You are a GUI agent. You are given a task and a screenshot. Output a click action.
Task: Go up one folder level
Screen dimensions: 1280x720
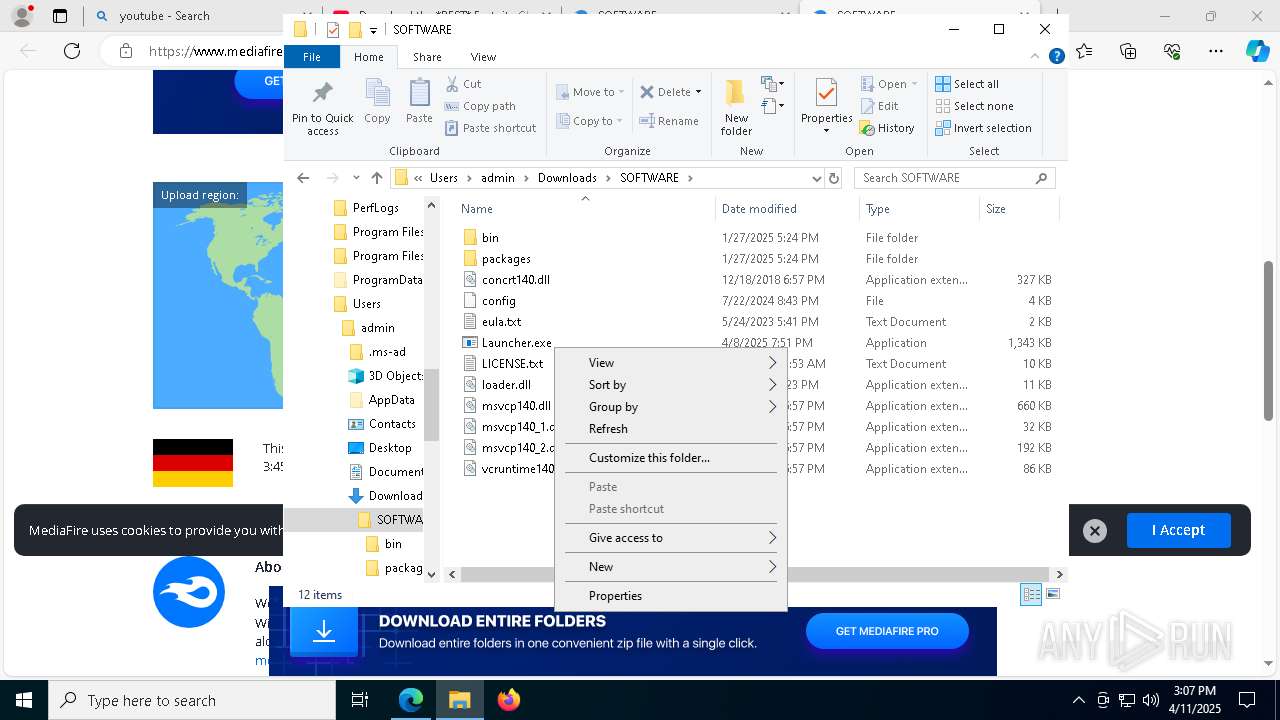[376, 178]
